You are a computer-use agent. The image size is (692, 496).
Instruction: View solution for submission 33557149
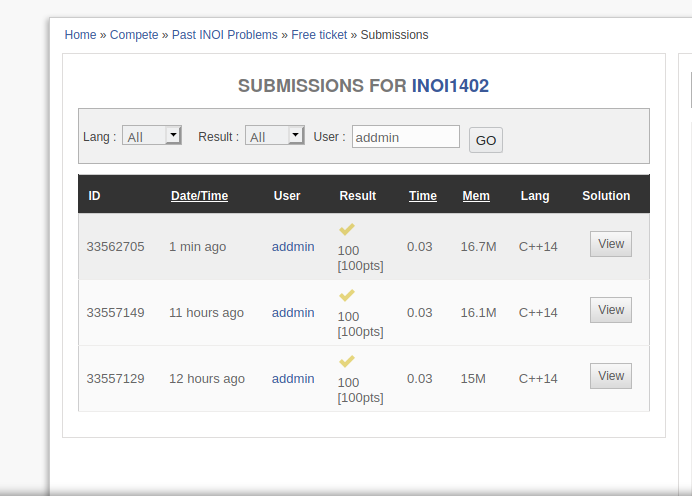coord(611,310)
